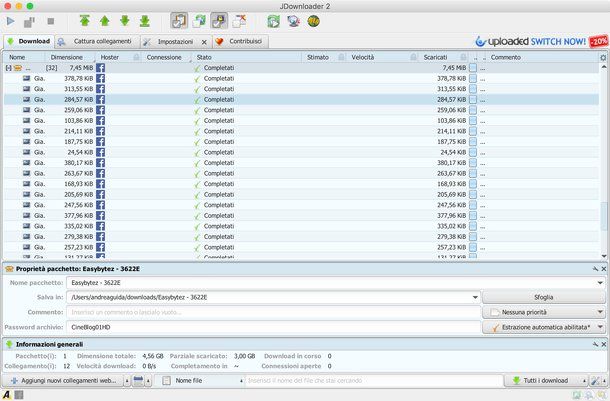Toggle automatic reconnect in the toolbar
The height and width of the screenshot is (401, 610).
point(199,21)
